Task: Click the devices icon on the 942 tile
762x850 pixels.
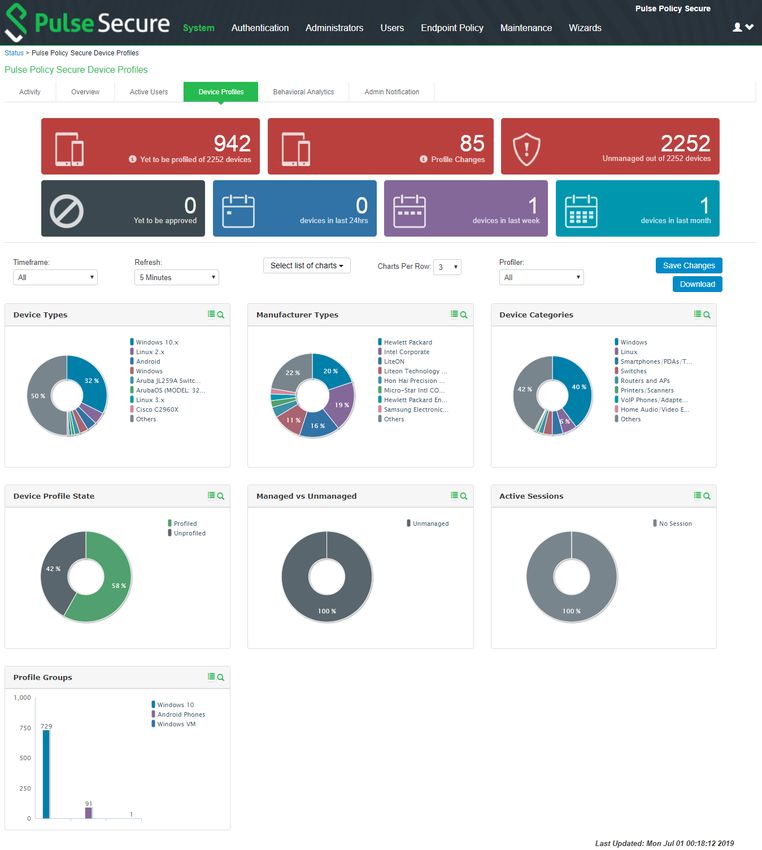Action: [69, 149]
